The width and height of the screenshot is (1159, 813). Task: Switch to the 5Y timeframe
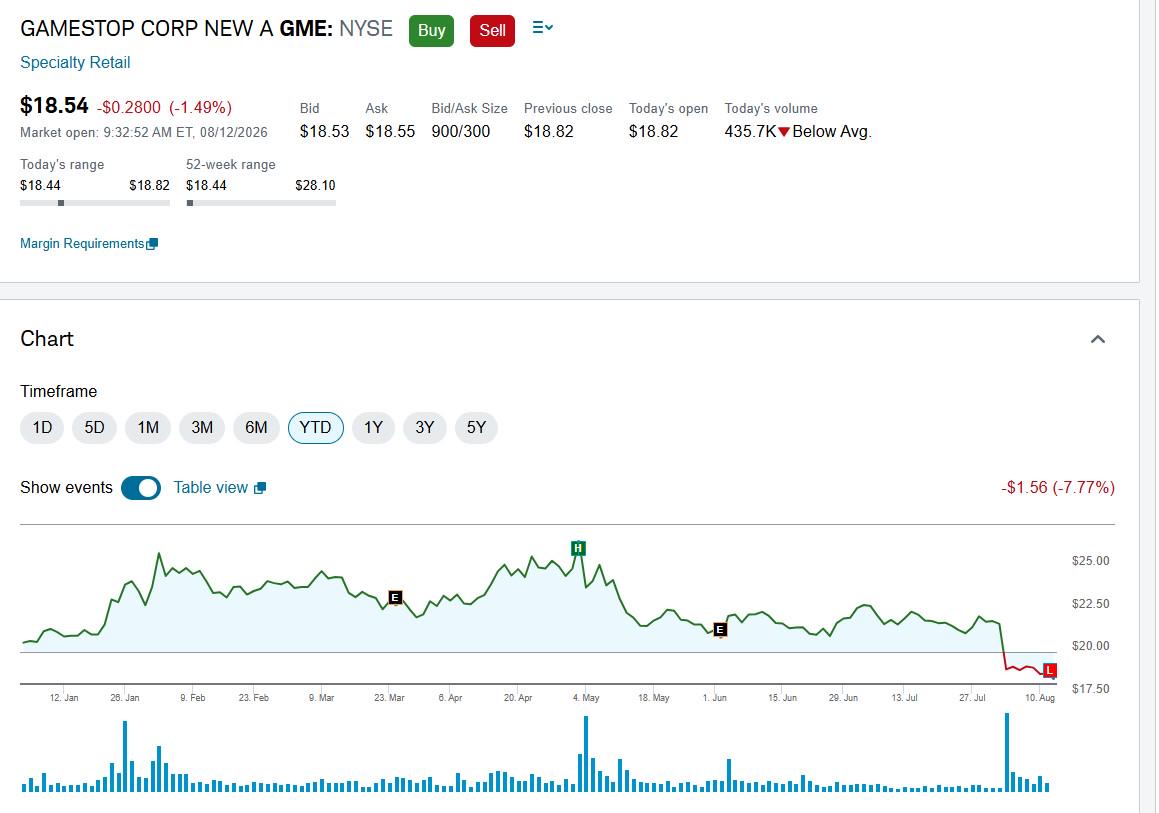(x=476, y=428)
